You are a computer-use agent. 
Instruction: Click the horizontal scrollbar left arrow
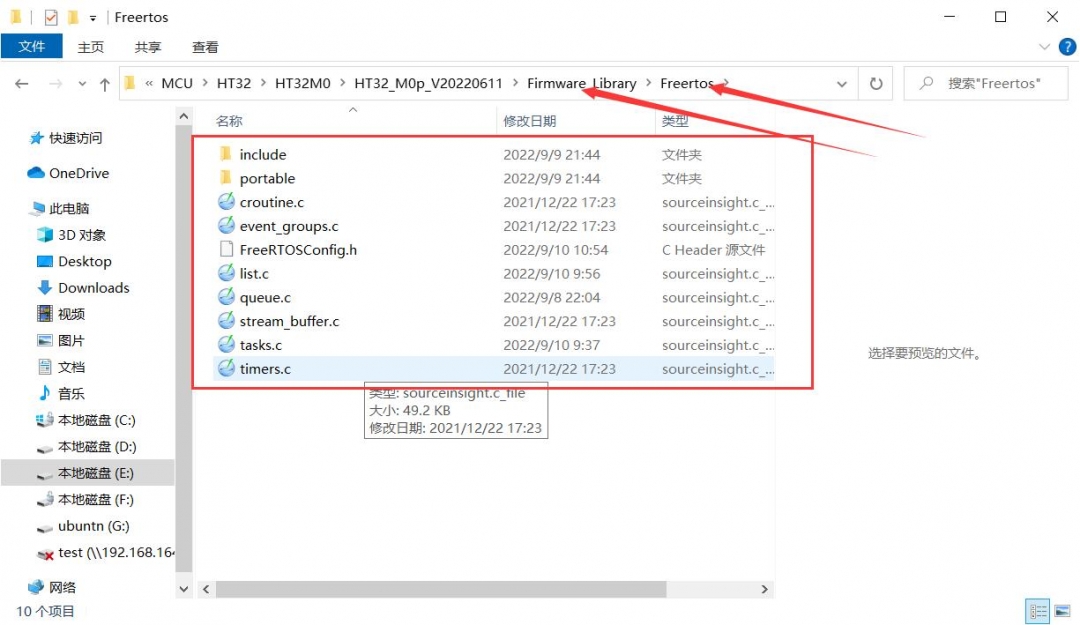(x=206, y=589)
